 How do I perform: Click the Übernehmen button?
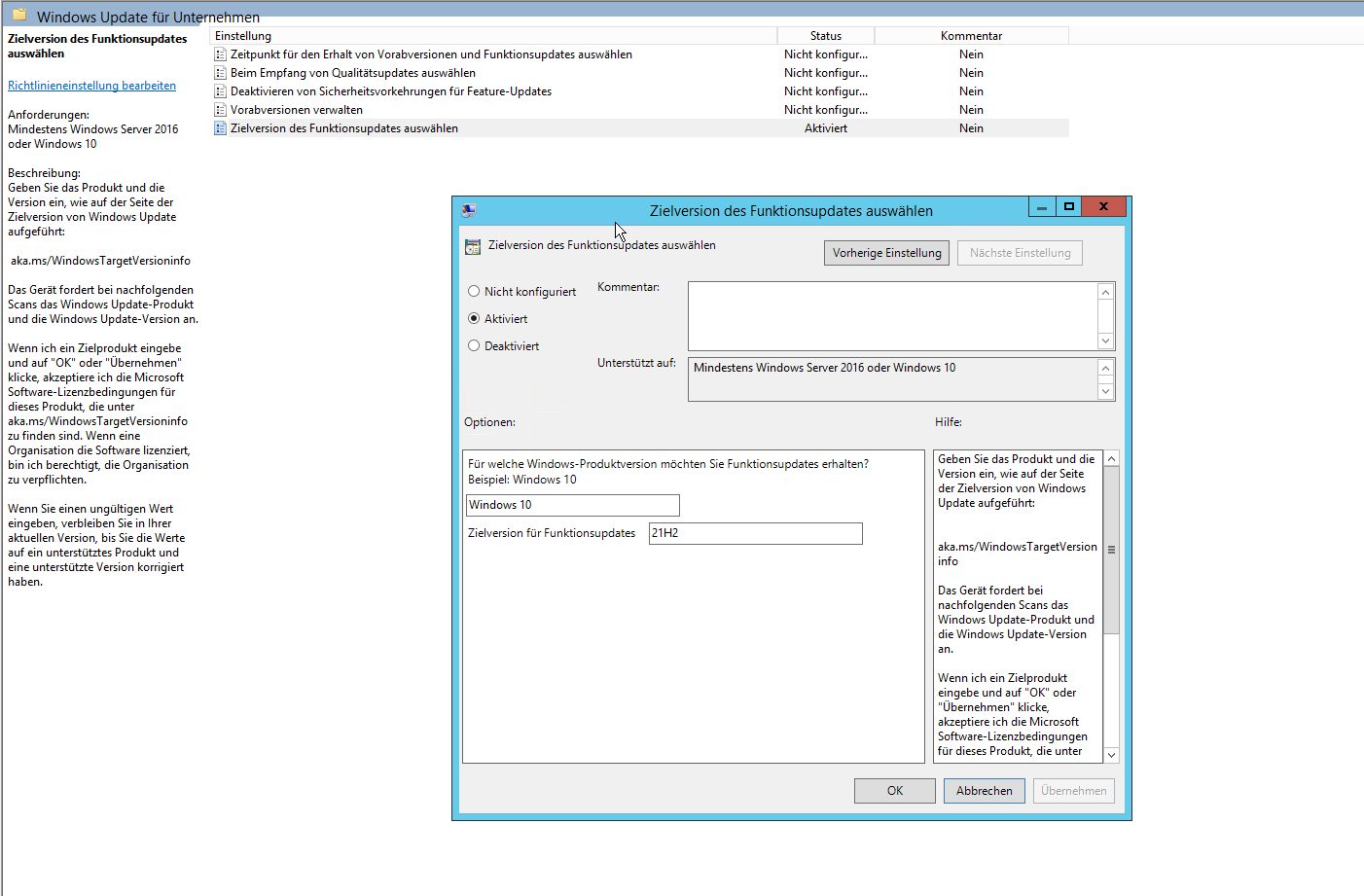coord(1074,791)
